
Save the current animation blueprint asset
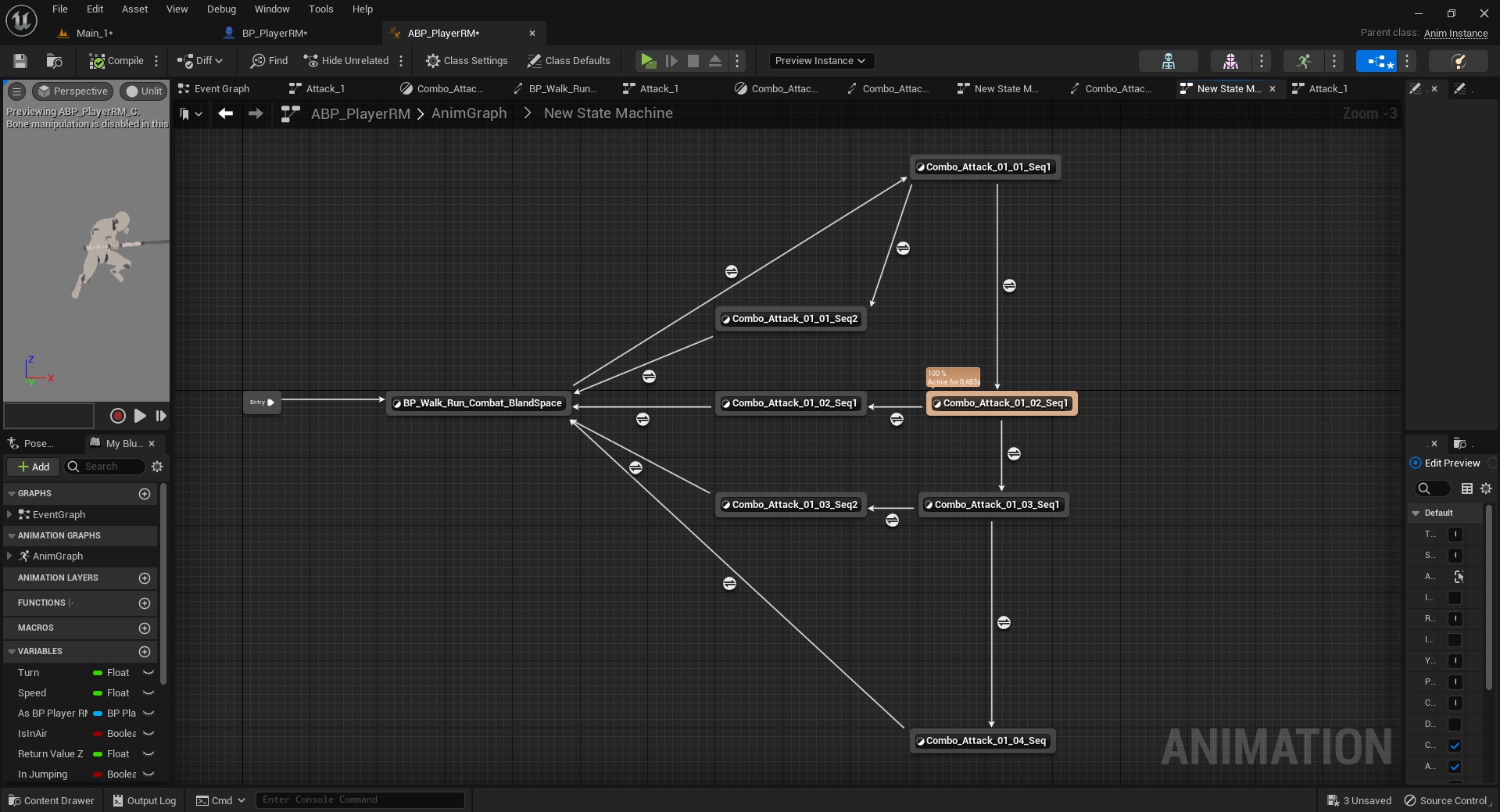[x=20, y=61]
